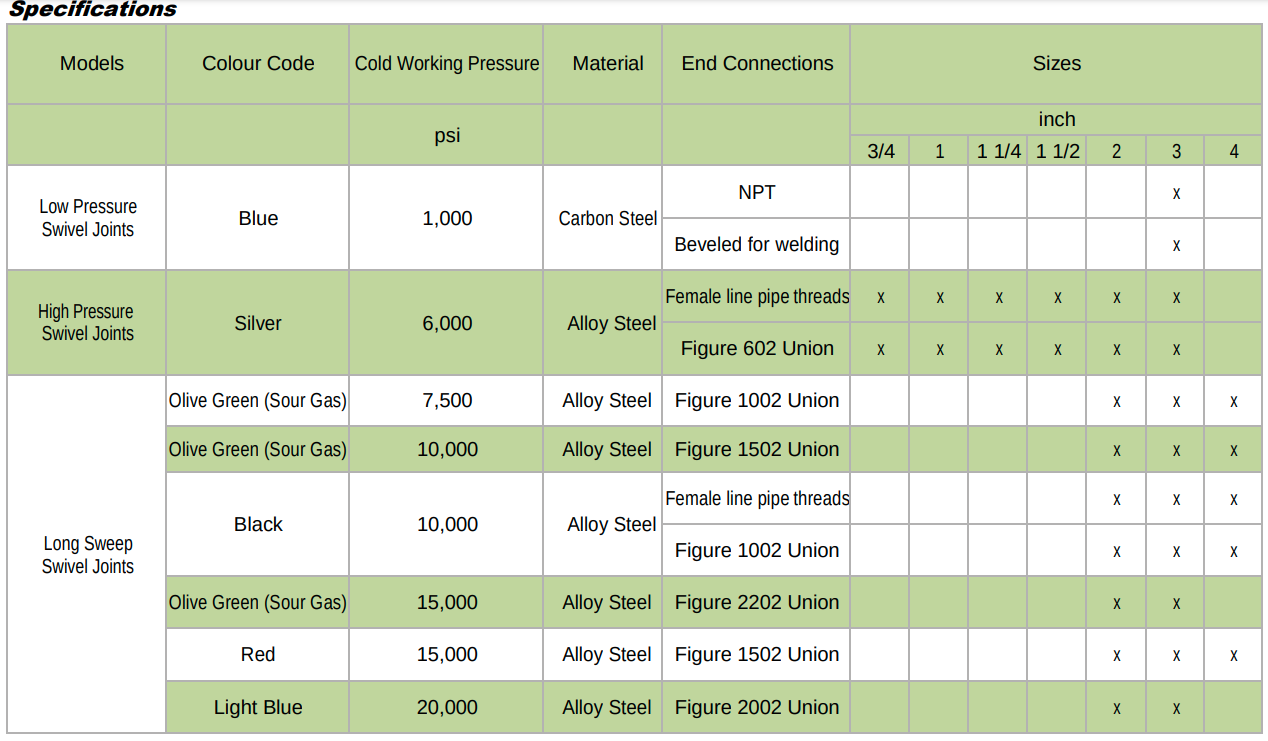Click the Cold Working Pressure header
Image resolution: width=1268 pixels, height=741 pixels.
(447, 63)
